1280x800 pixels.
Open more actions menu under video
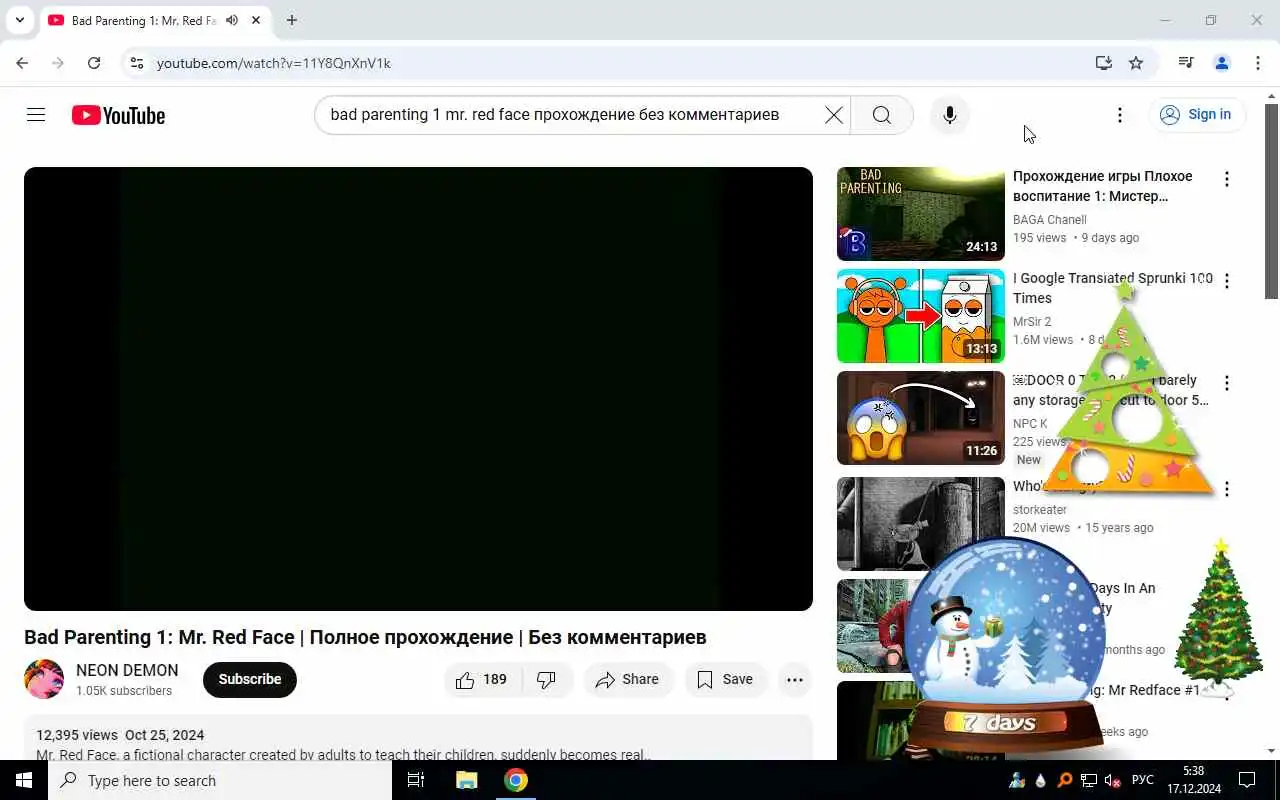pyautogui.click(x=795, y=680)
